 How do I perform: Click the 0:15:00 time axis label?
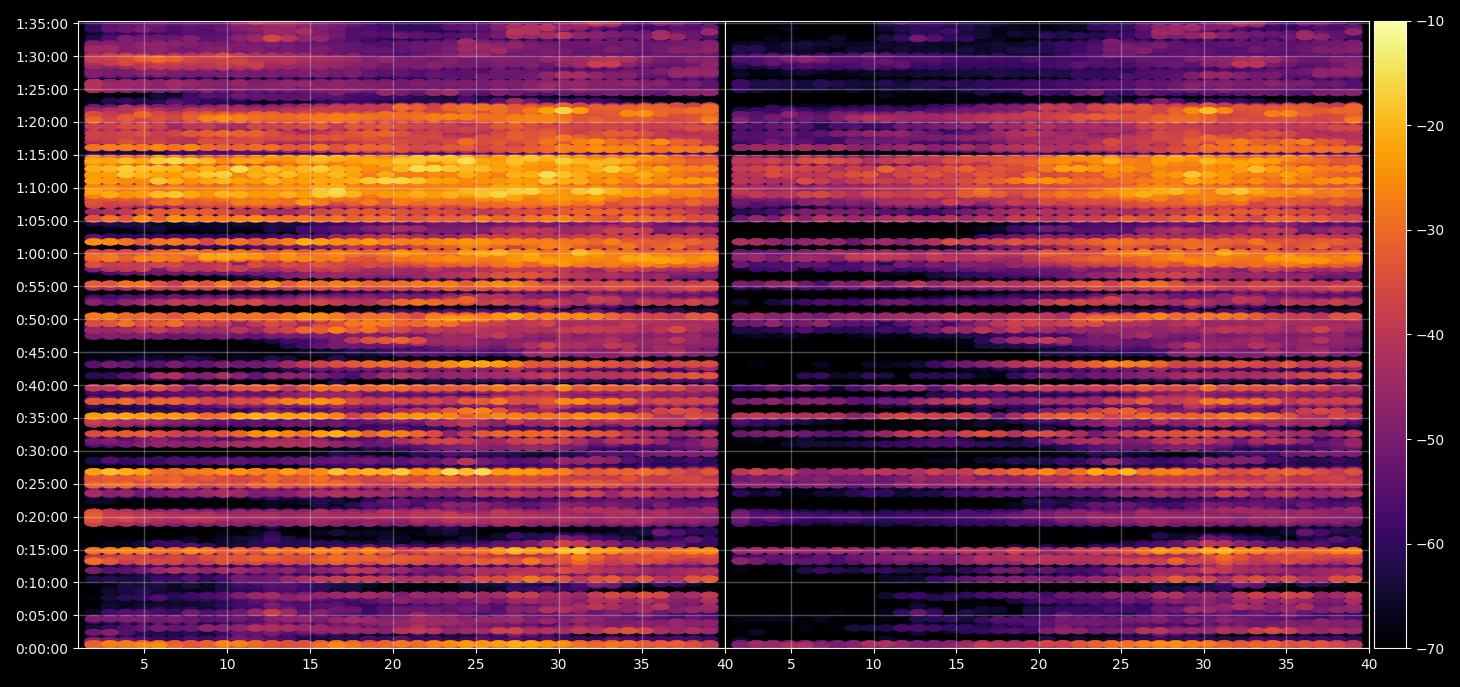click(x=42, y=550)
